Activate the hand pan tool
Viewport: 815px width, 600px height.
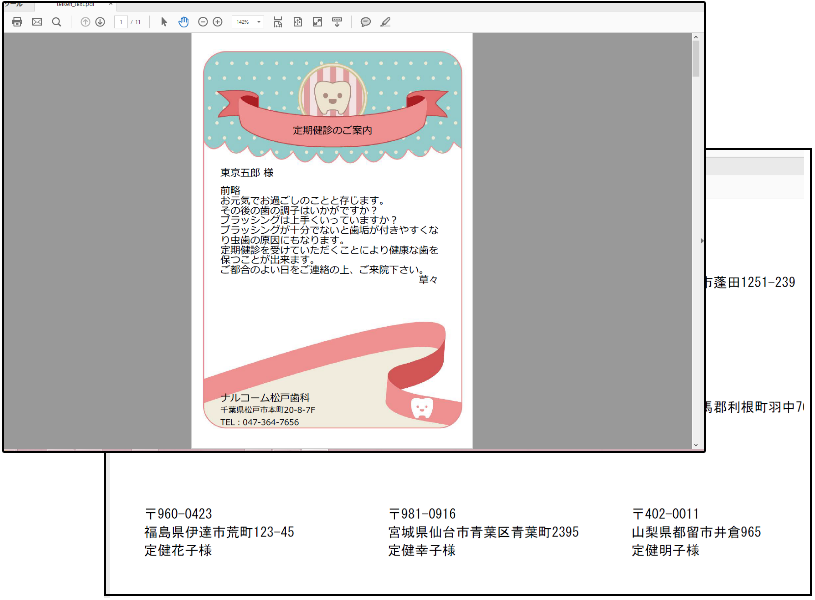(x=183, y=22)
